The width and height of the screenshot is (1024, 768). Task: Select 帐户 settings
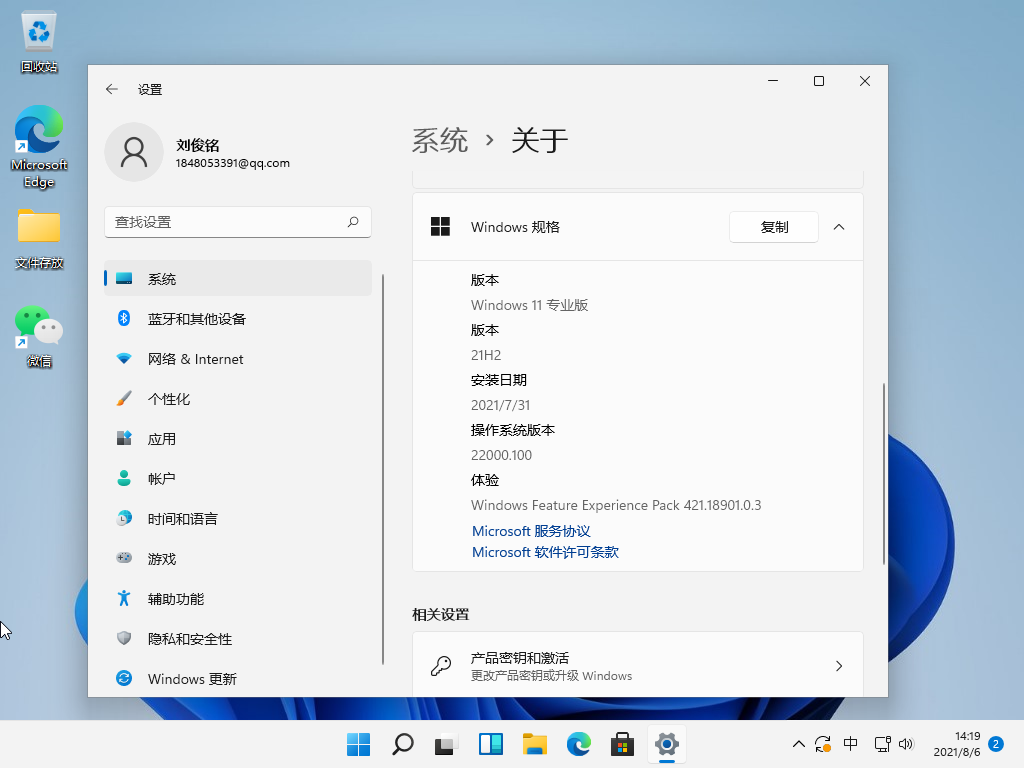[x=163, y=478]
